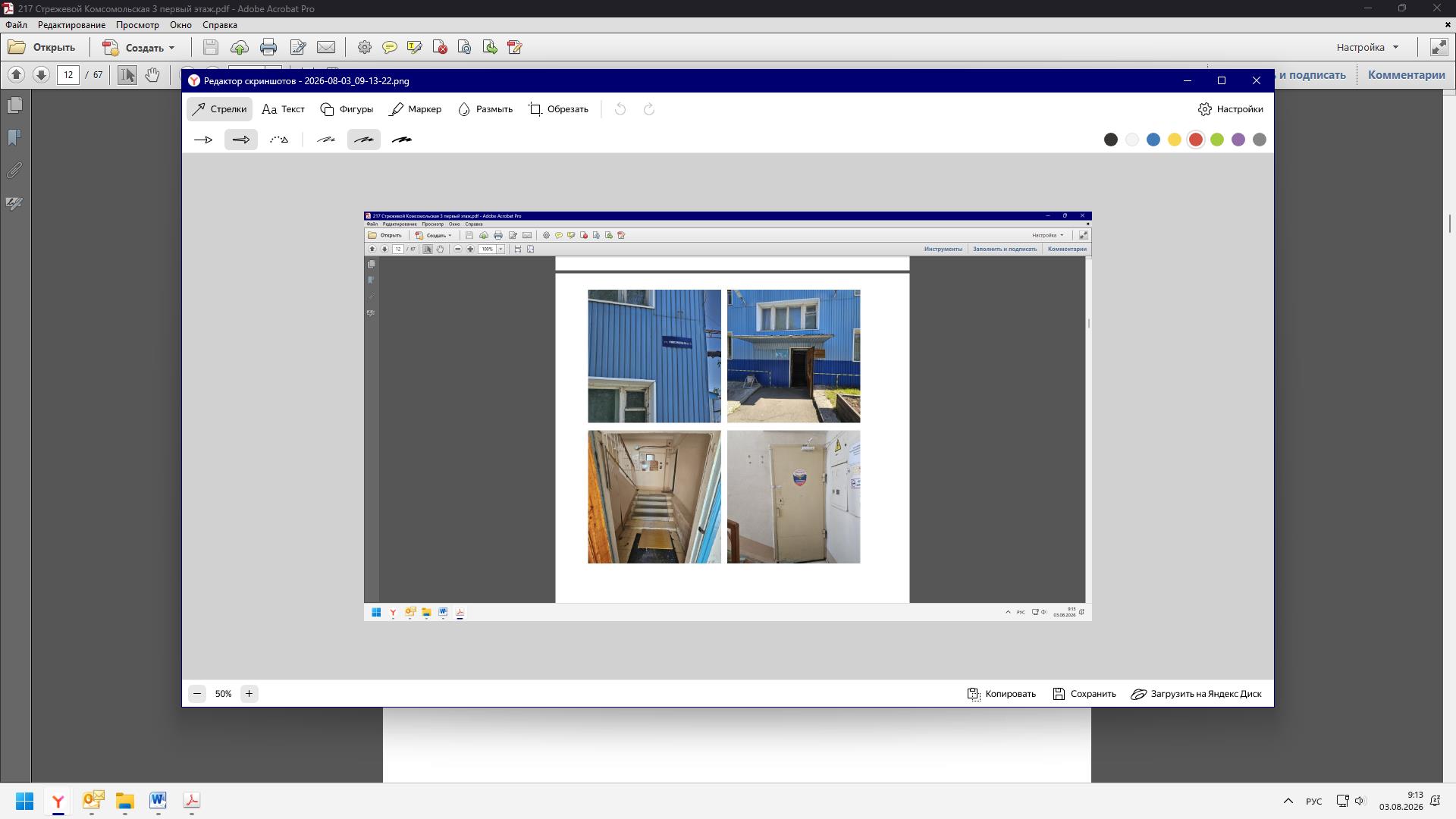Go to next page with down arrow
This screenshot has width=1456, height=819.
coord(41,74)
